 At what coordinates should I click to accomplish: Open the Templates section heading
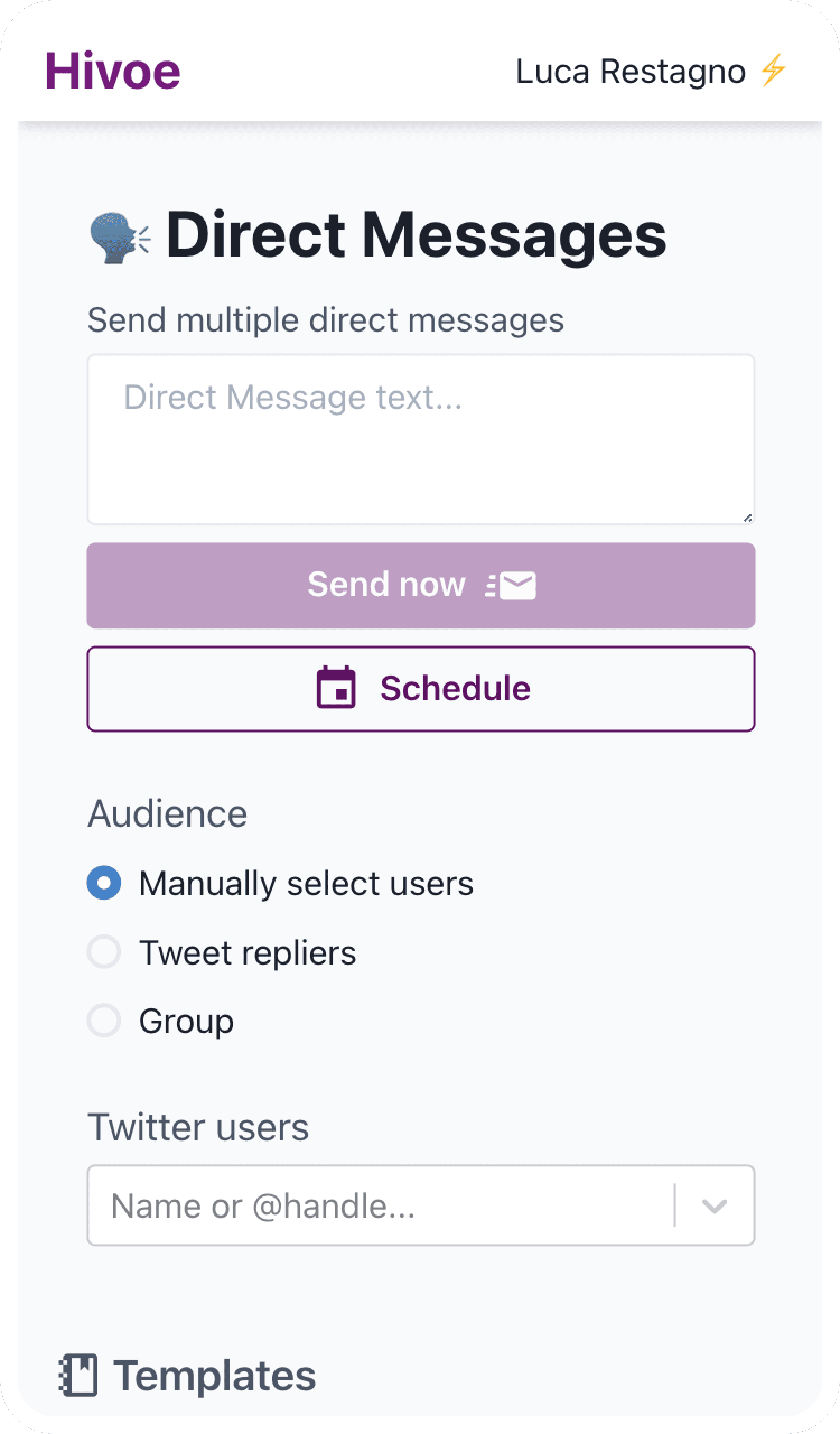214,1376
